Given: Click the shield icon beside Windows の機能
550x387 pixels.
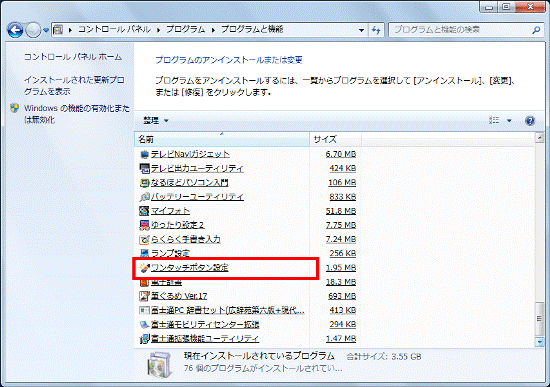Looking at the screenshot, I should pyautogui.click(x=14, y=108).
